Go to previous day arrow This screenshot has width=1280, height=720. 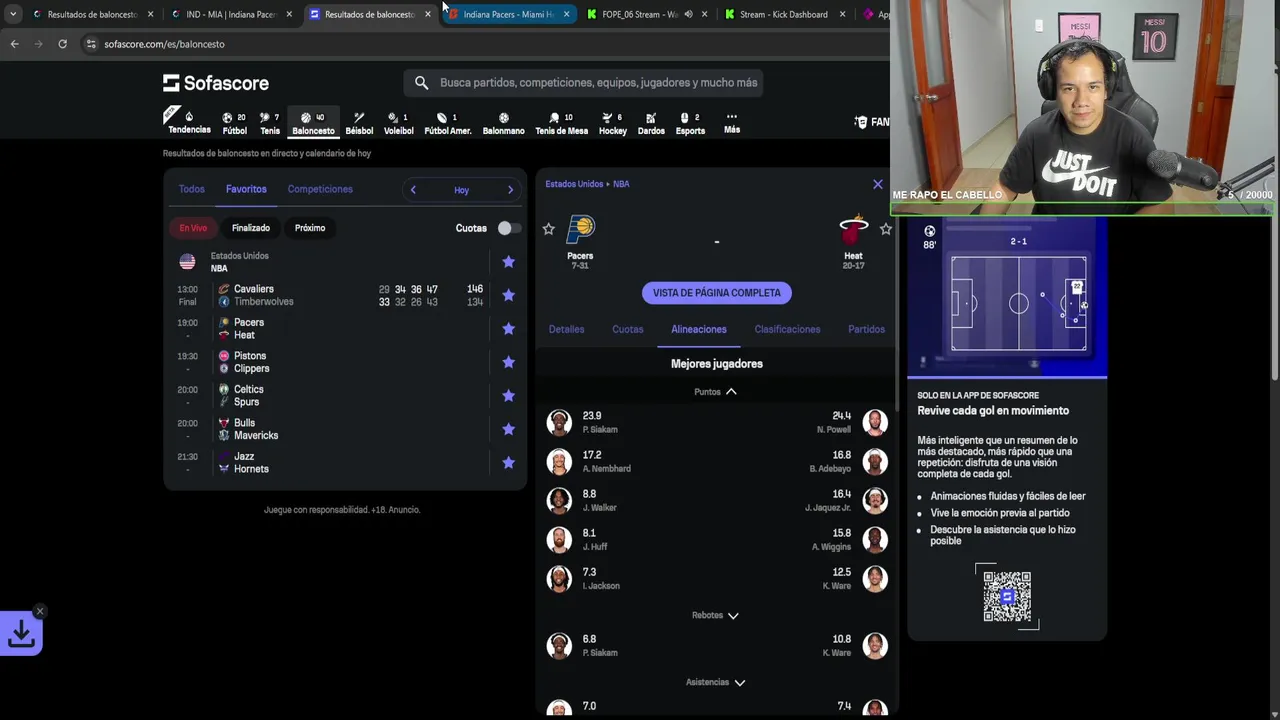(413, 190)
